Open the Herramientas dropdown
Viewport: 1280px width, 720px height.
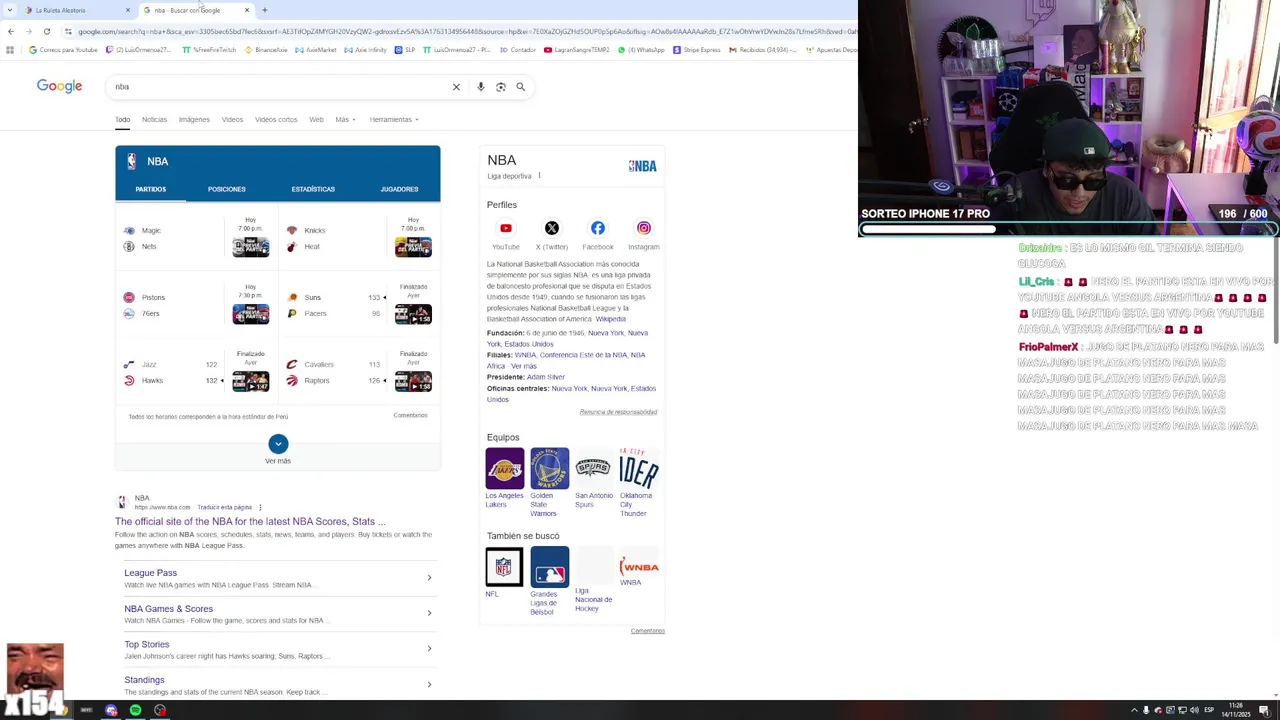click(x=394, y=120)
